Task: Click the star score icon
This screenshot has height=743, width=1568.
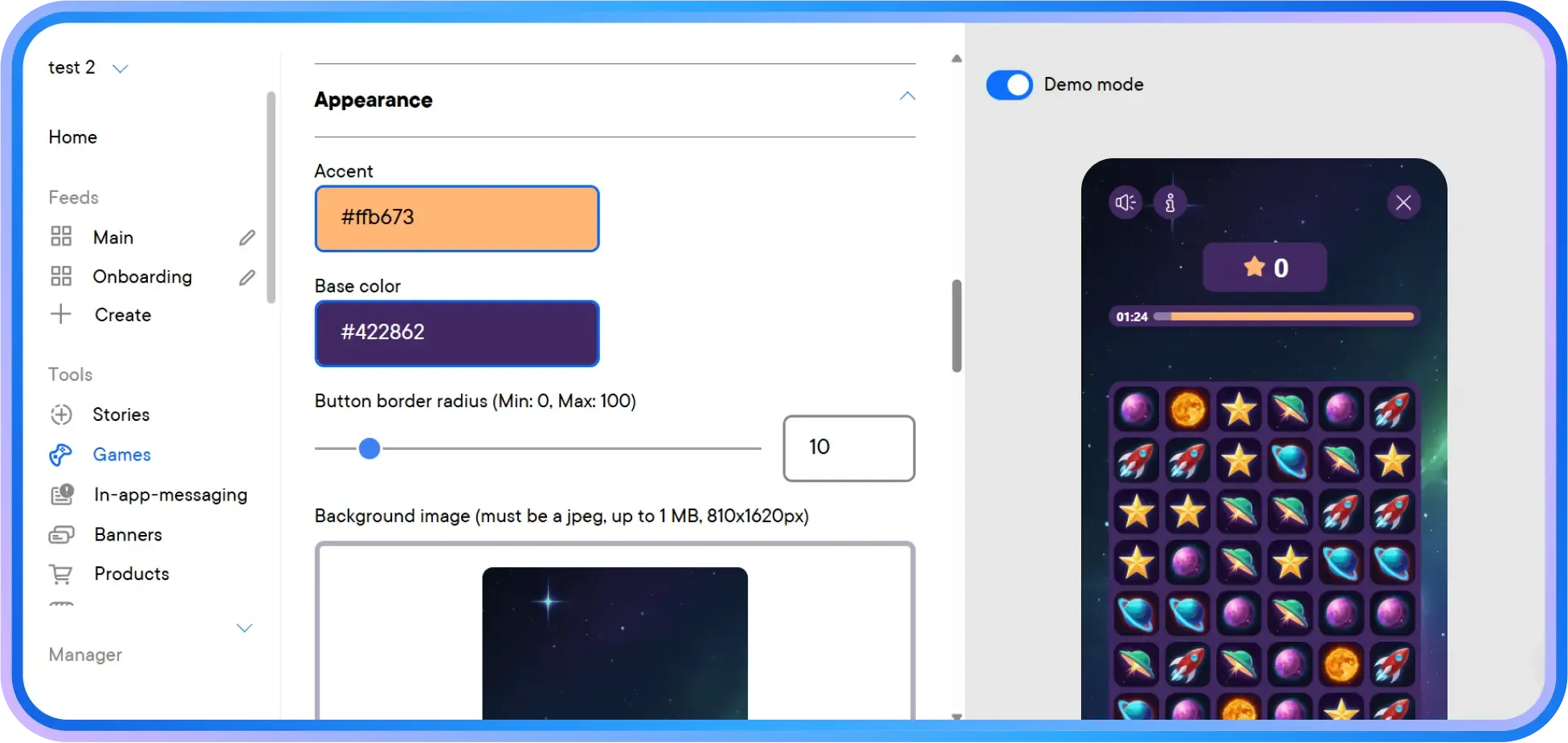Action: pos(1254,267)
